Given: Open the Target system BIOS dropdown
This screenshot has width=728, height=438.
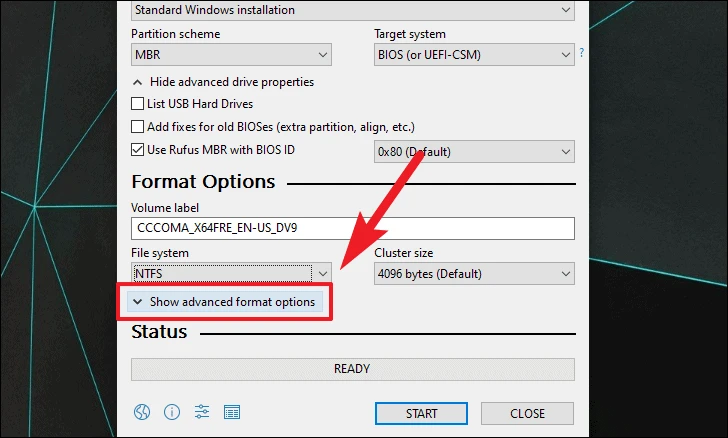Looking at the screenshot, I should pos(474,55).
